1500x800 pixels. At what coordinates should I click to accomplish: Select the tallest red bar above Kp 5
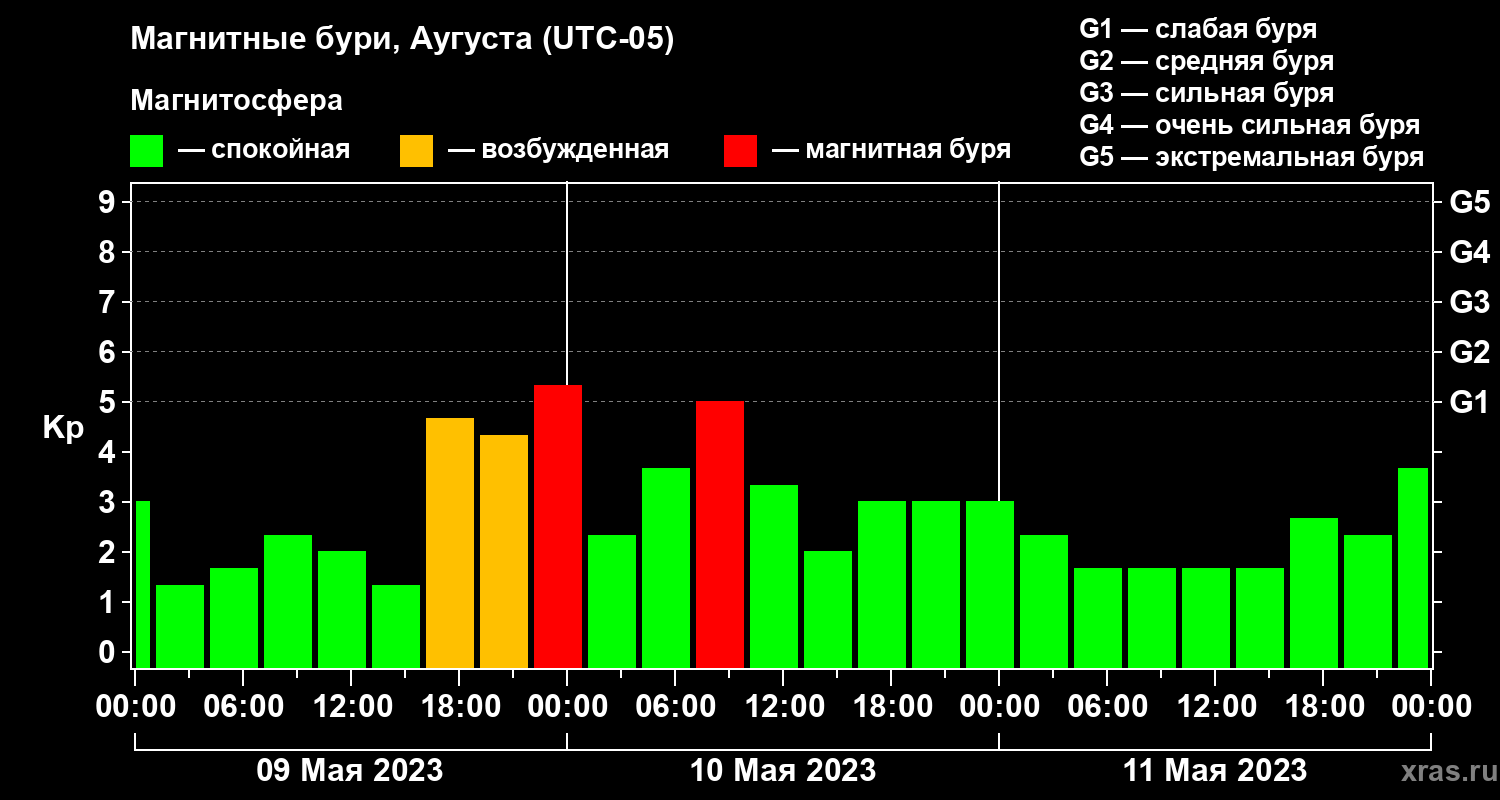pos(558,526)
